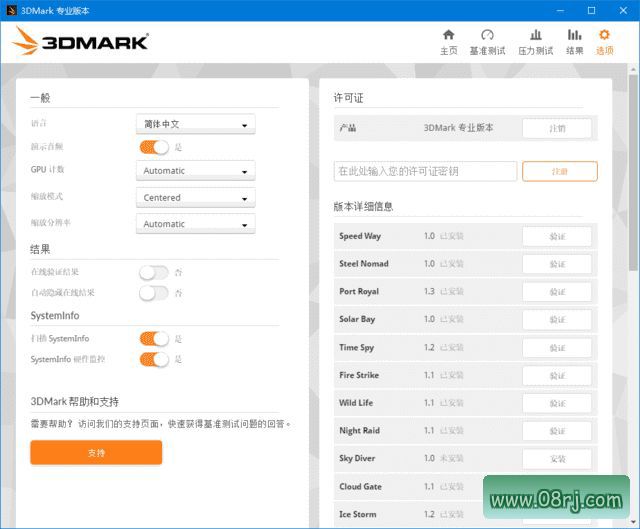Click the 'Port Royal' version row label
The image size is (640, 529).
[359, 291]
